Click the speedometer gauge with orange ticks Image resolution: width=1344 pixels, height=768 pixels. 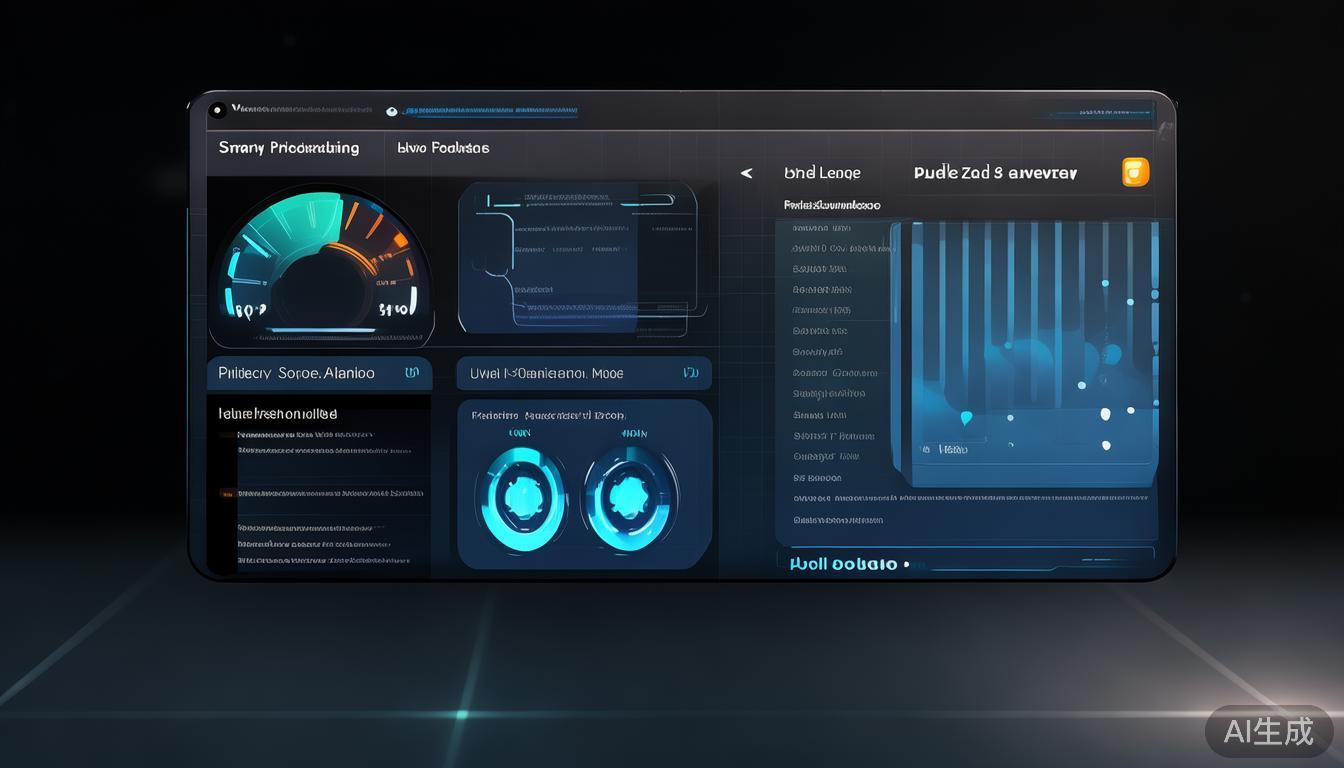tap(320, 265)
